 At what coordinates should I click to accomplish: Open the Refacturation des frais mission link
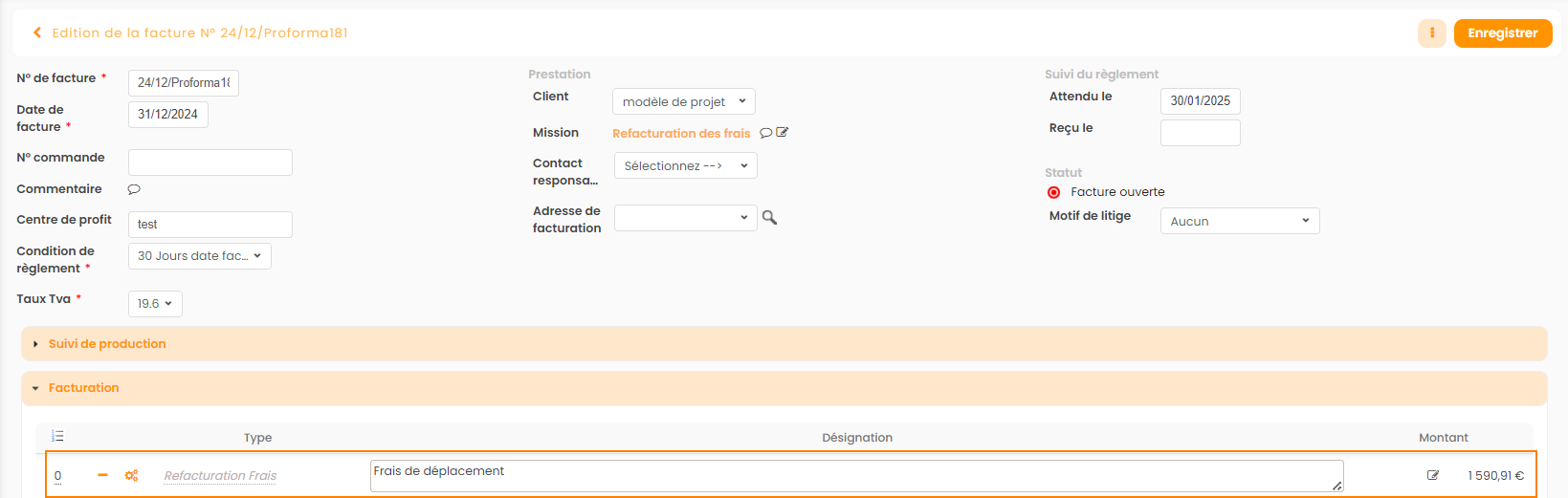pyautogui.click(x=681, y=134)
